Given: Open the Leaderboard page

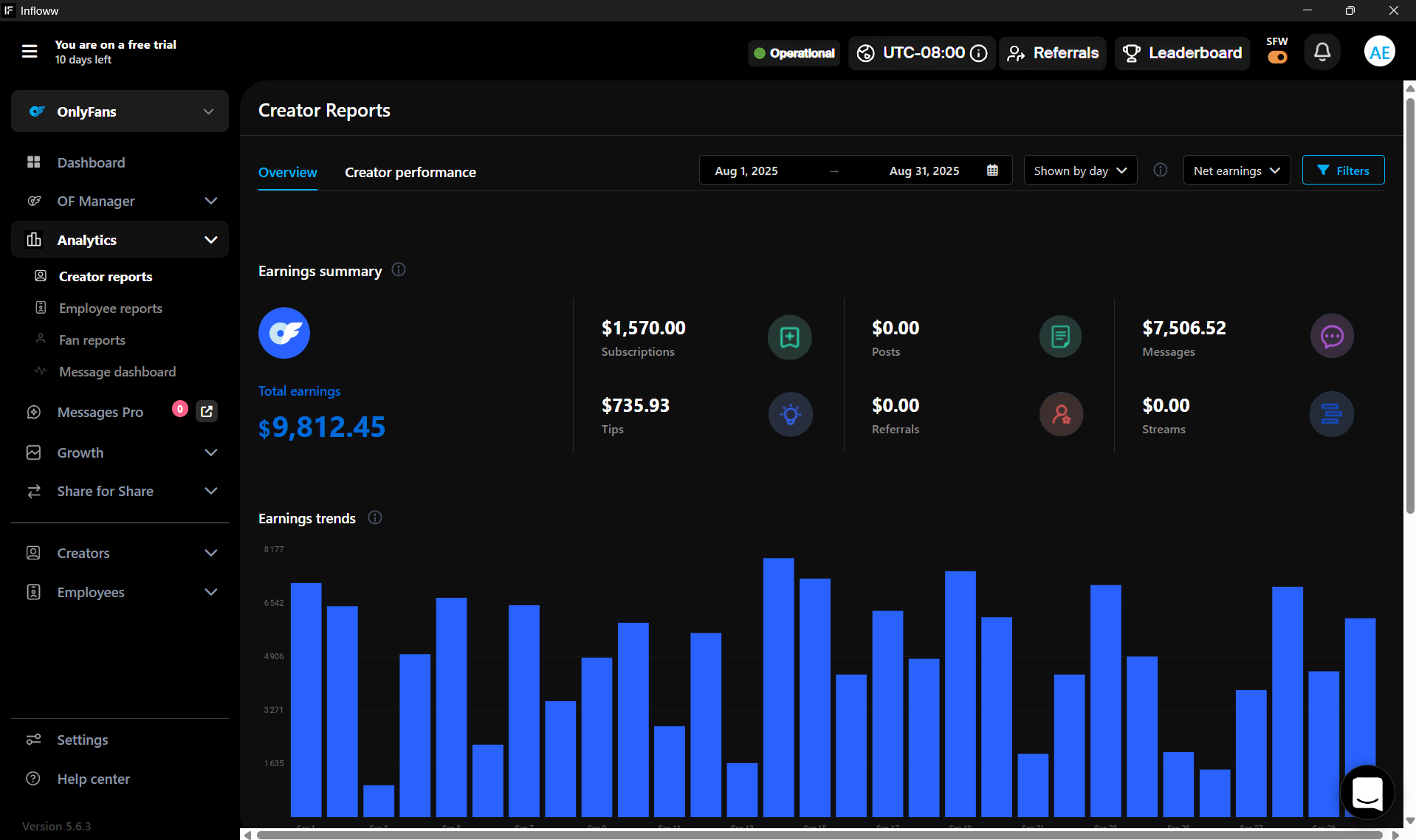Looking at the screenshot, I should pos(1182,53).
